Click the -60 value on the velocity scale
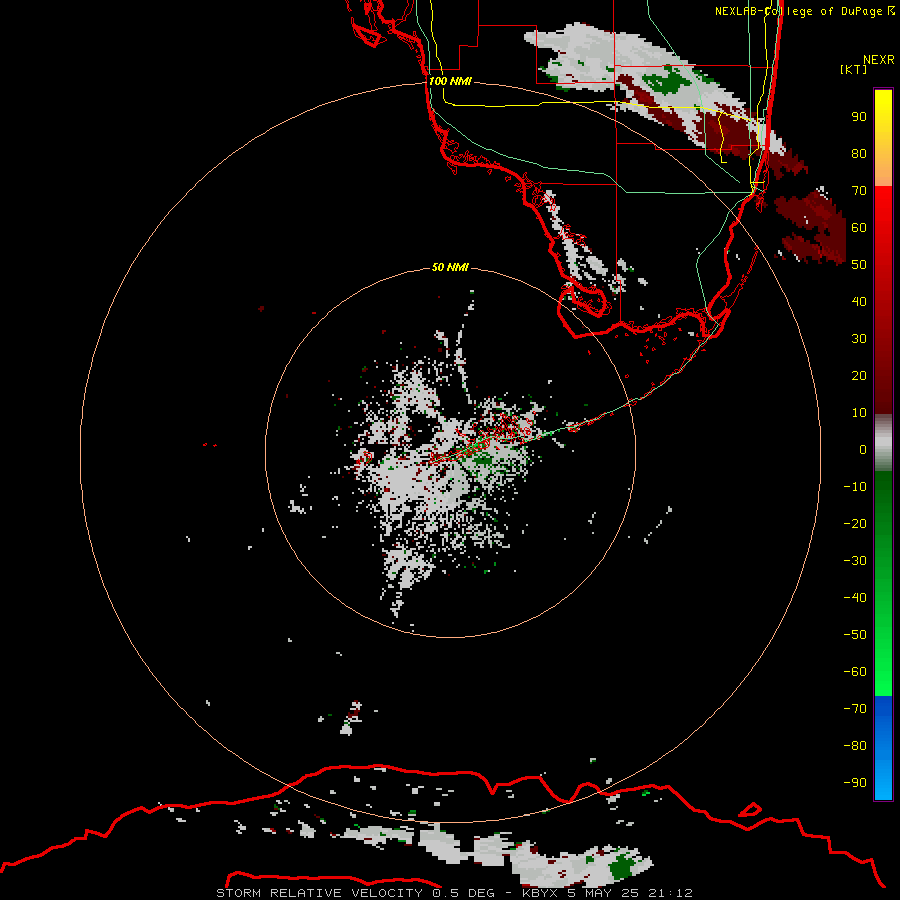The image size is (900, 900). tap(855, 672)
